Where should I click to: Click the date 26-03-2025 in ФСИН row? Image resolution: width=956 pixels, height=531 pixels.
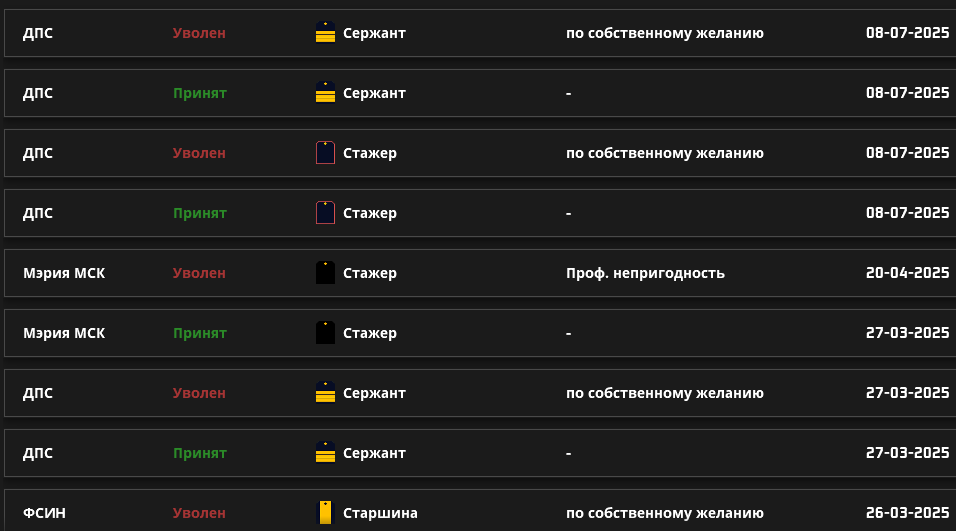(907, 513)
